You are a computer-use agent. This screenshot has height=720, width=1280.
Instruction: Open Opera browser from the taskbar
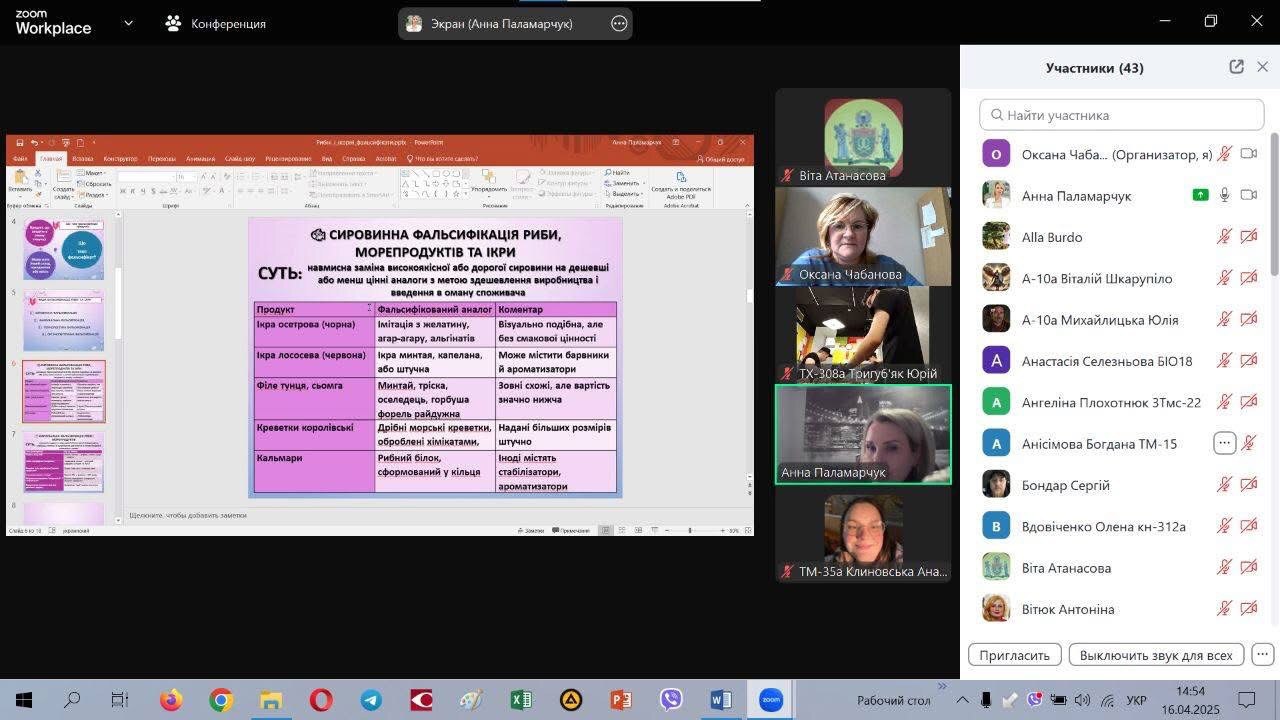click(x=321, y=700)
